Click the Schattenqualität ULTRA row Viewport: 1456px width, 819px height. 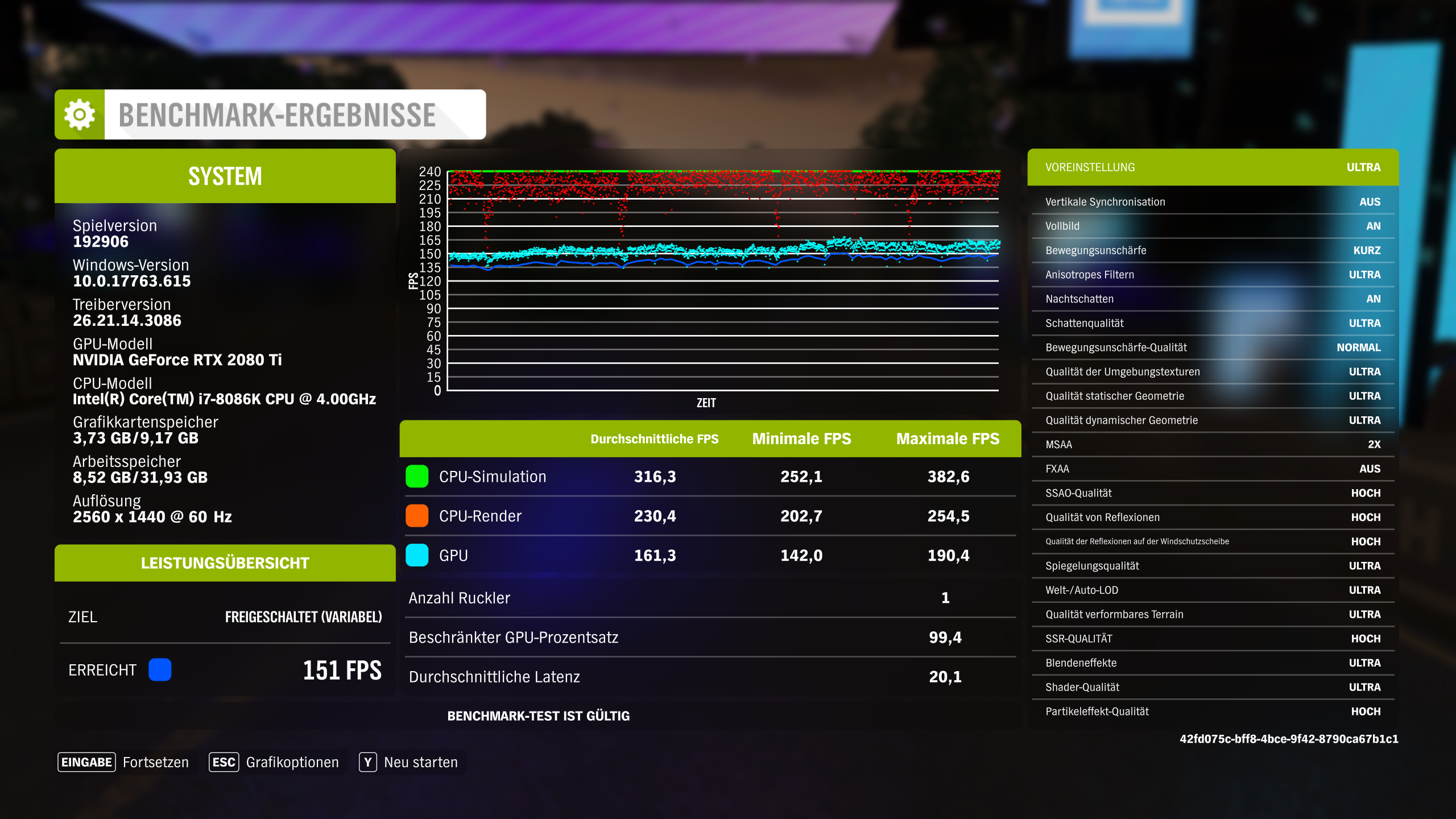pos(1213,323)
